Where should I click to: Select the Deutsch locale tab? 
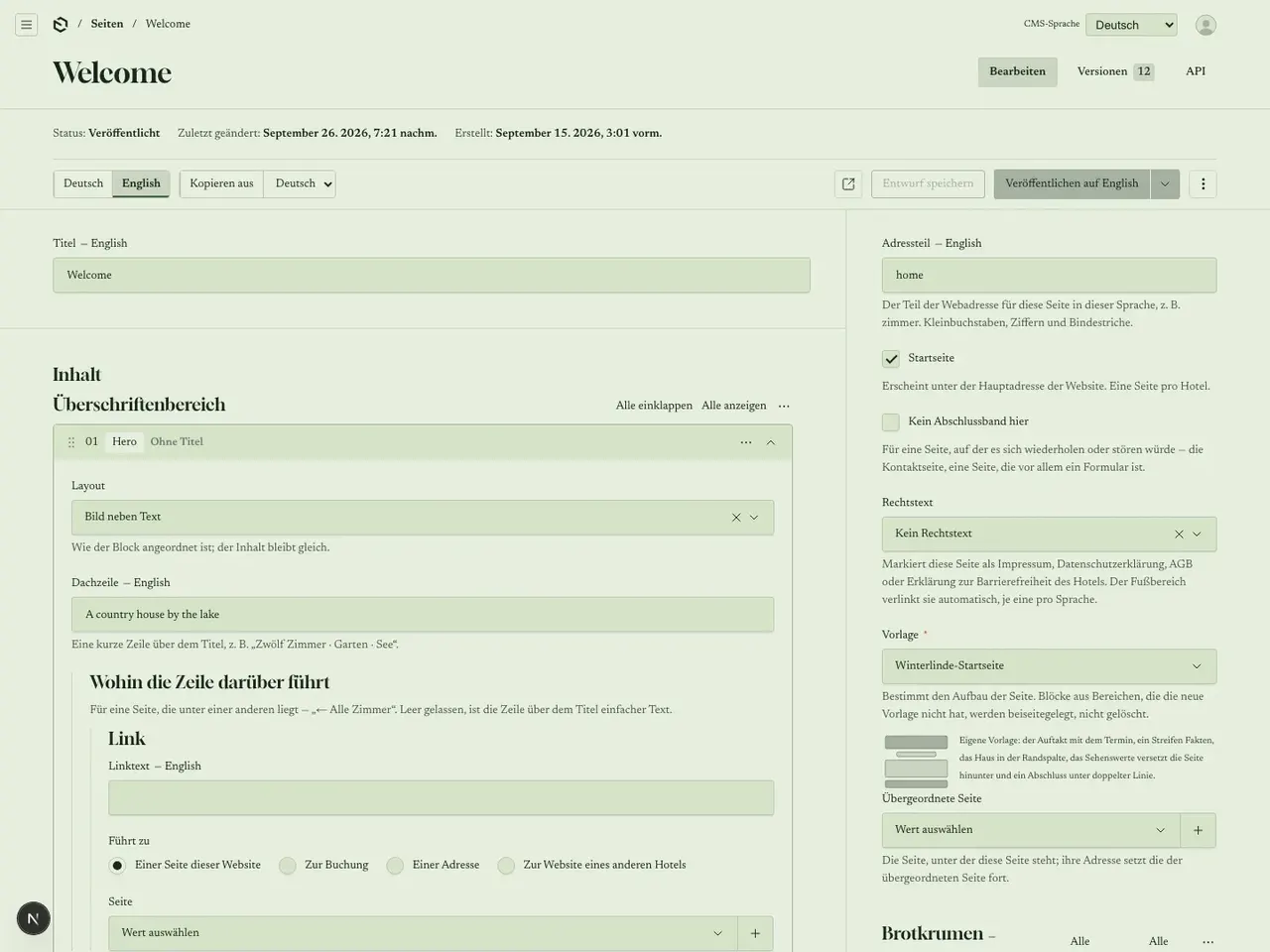pos(83,183)
